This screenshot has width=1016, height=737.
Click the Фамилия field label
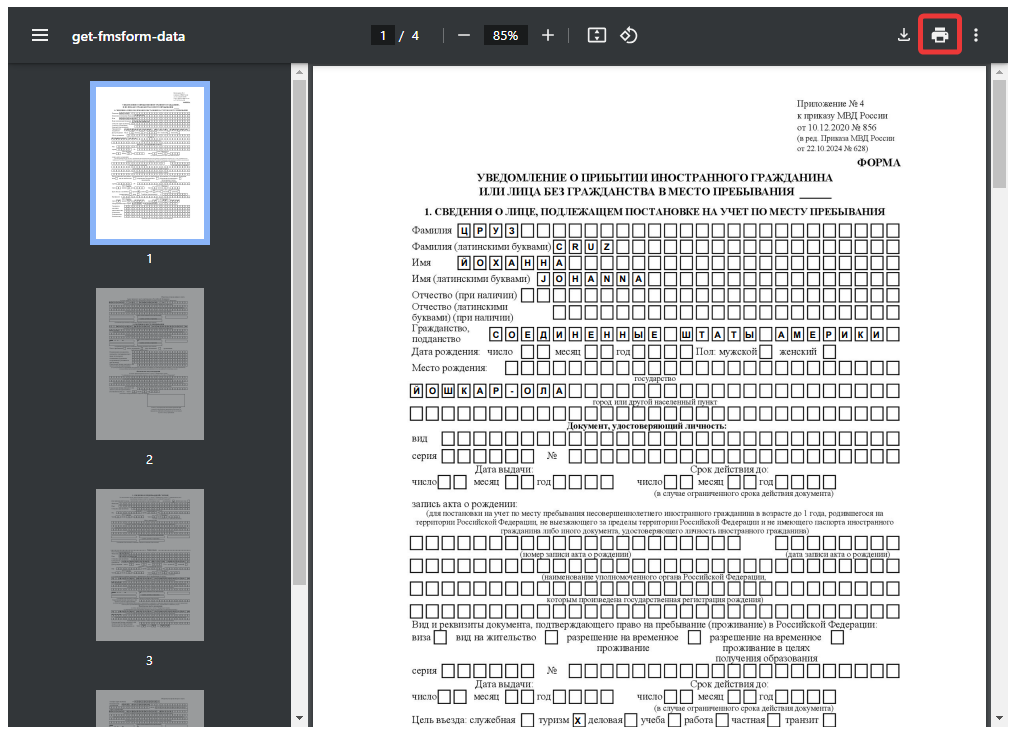(x=432, y=230)
